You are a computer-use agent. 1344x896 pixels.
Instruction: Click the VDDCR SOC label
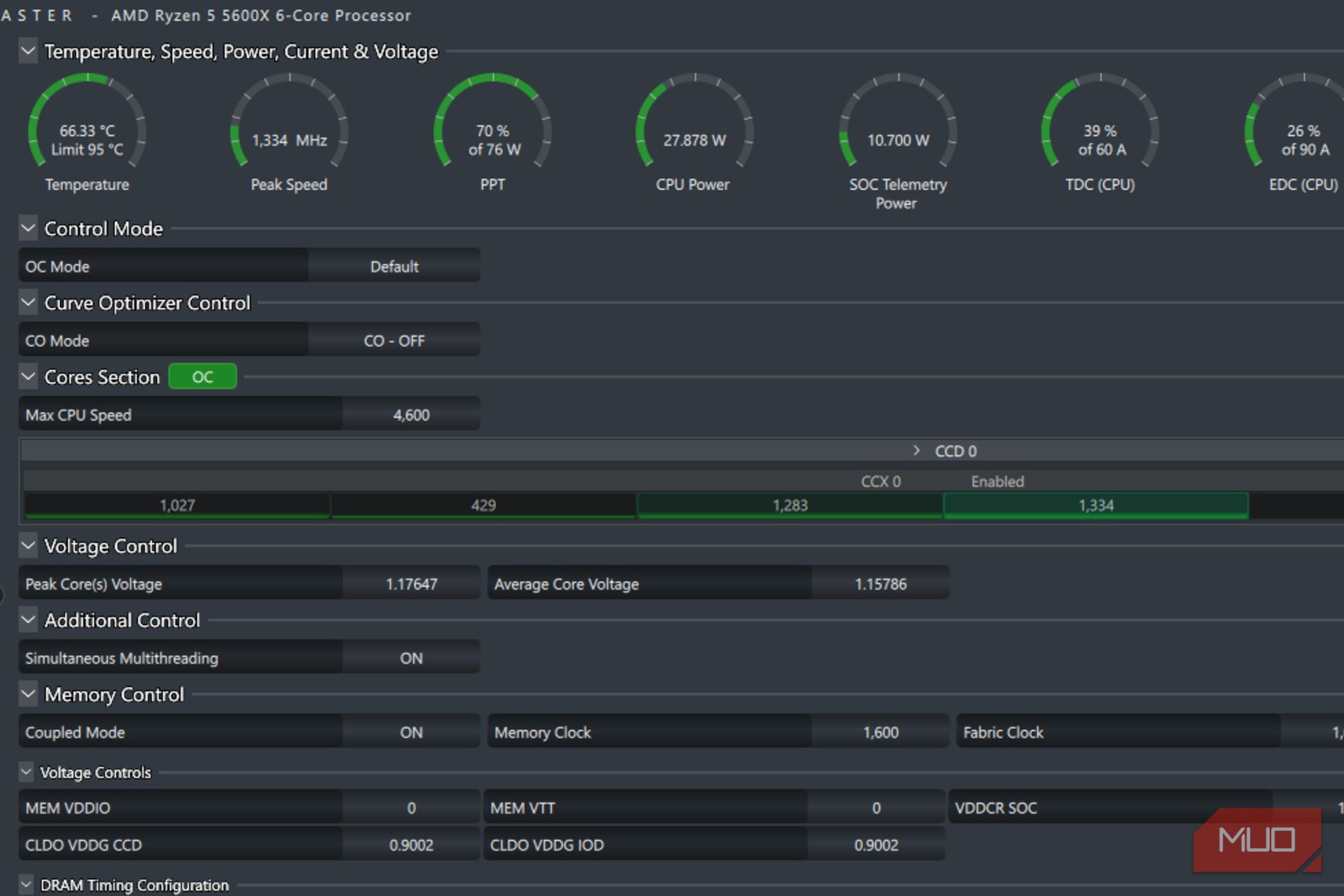[996, 808]
